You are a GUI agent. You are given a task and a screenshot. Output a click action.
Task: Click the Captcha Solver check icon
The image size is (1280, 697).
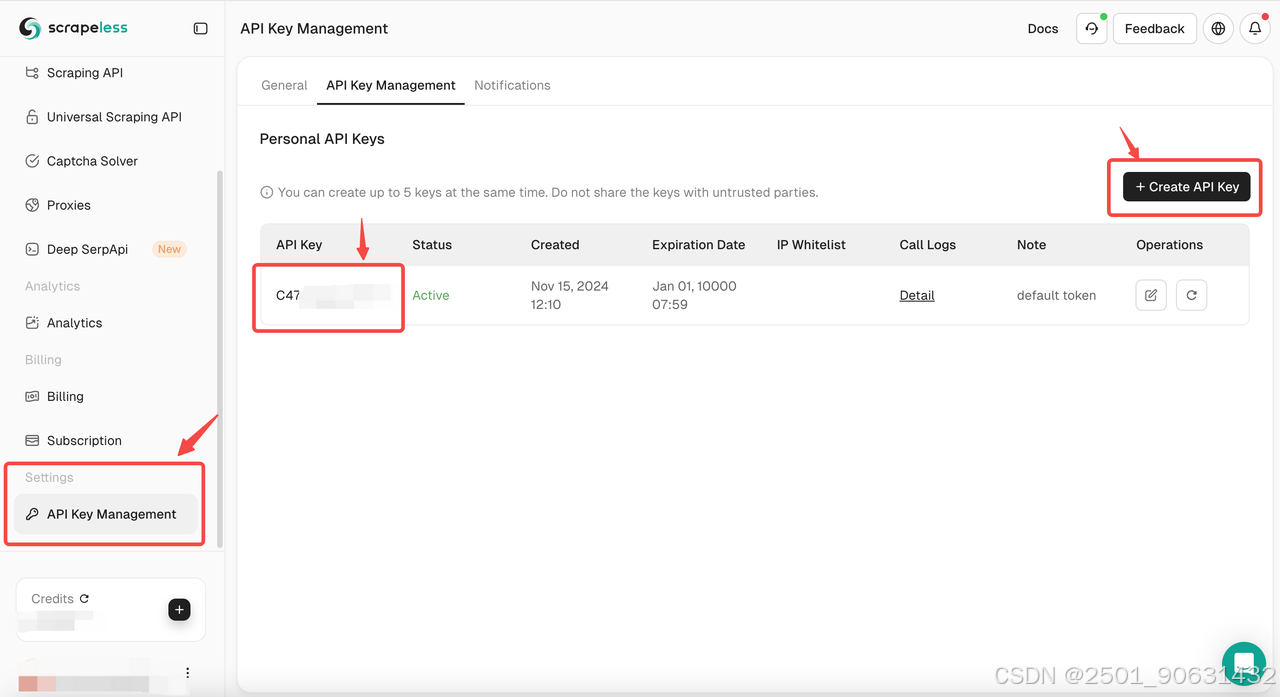[x=32, y=161]
